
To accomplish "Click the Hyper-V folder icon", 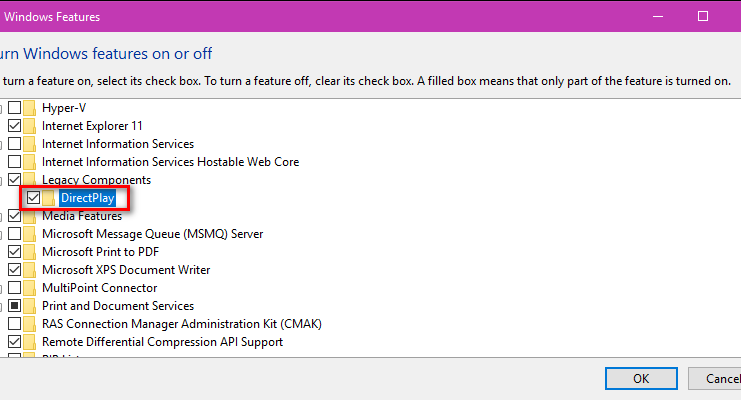I will 30,108.
